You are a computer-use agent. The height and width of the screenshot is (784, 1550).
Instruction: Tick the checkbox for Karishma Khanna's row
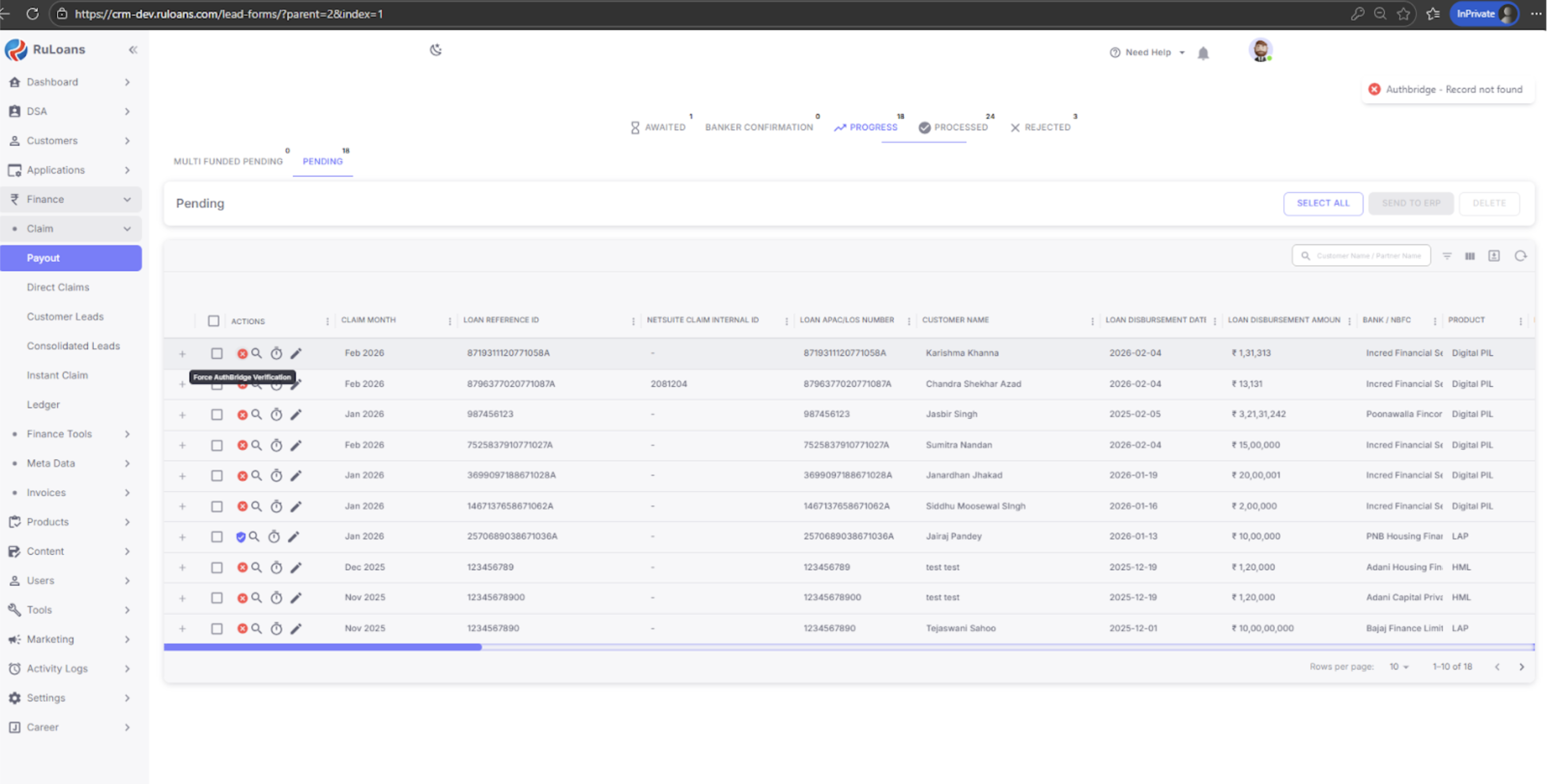(x=217, y=353)
